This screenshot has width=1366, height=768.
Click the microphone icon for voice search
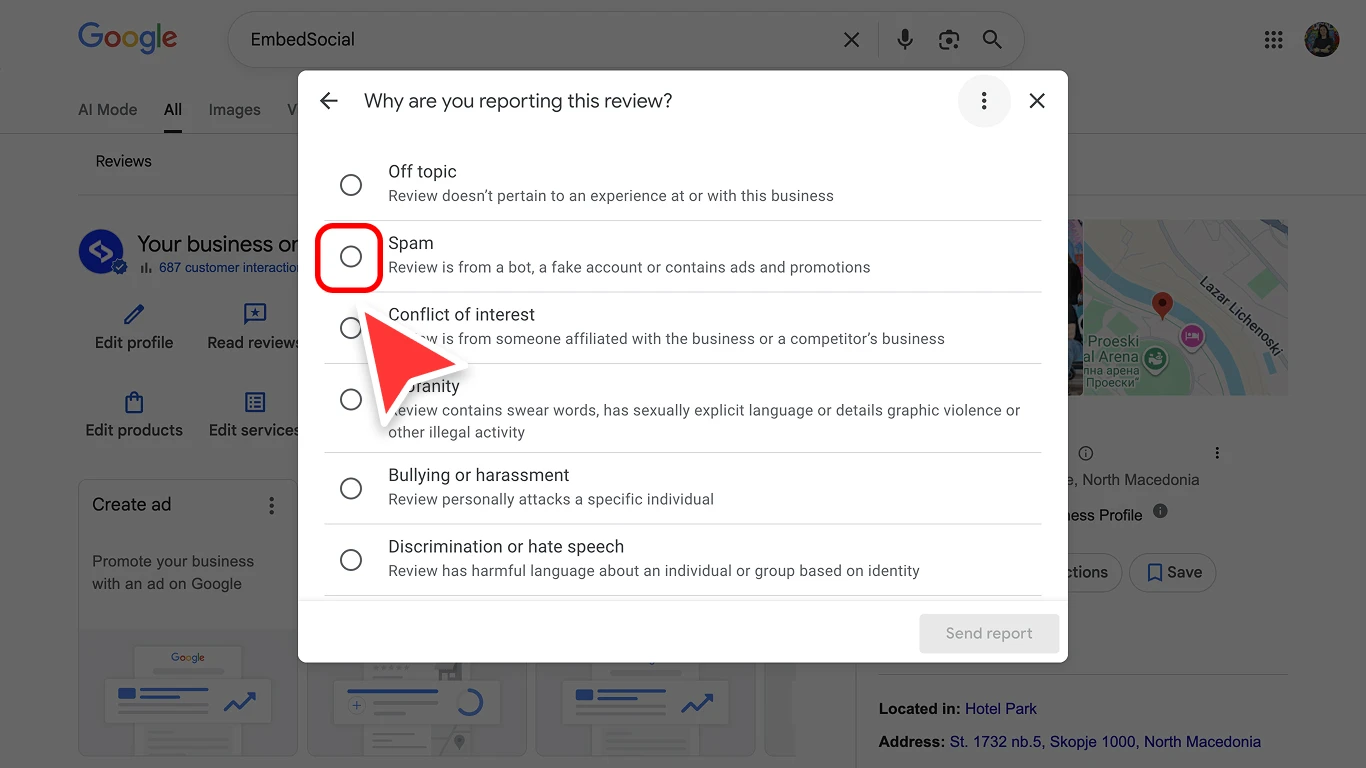(904, 39)
